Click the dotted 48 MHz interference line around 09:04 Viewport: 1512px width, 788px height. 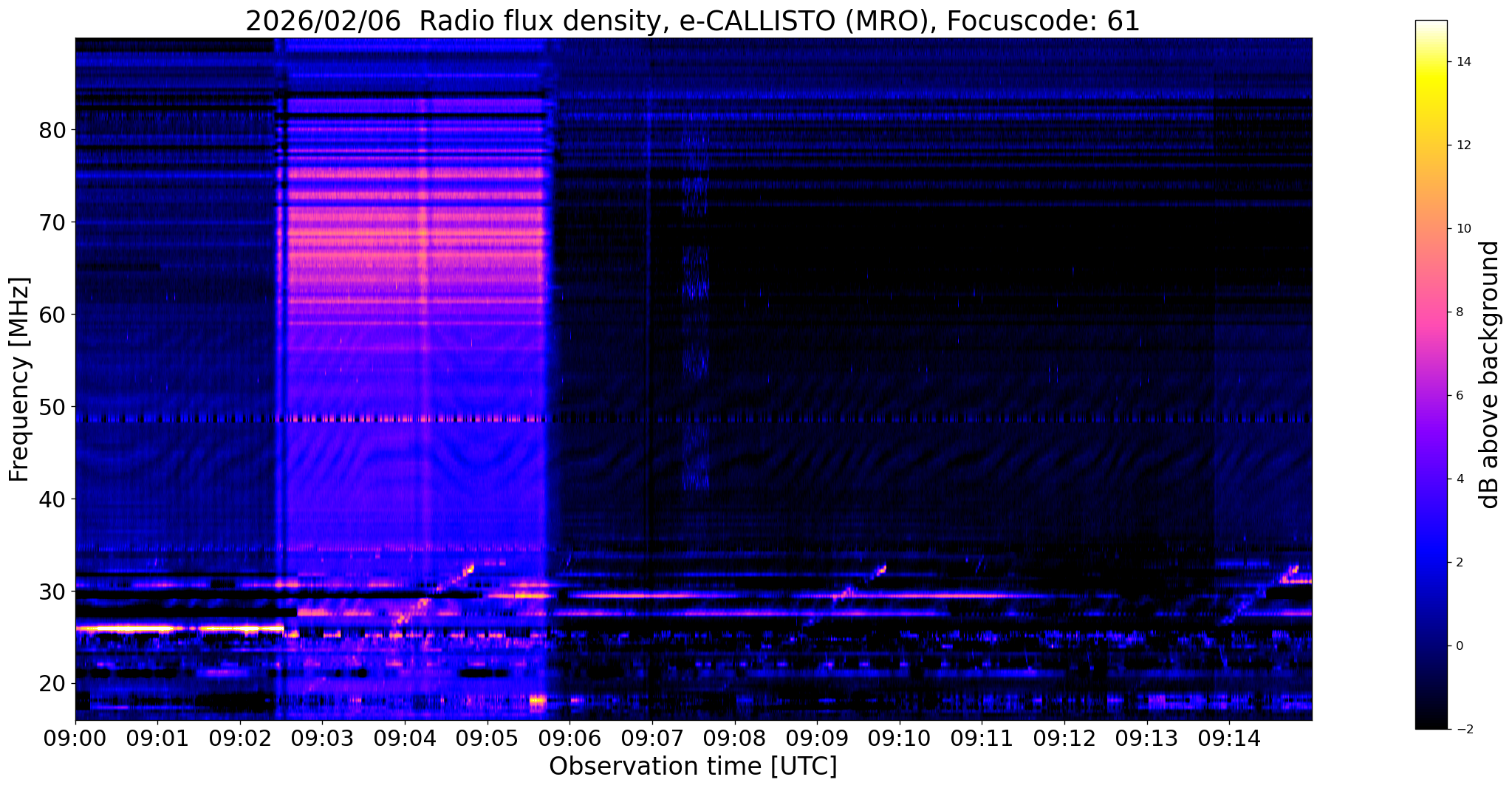[x=405, y=419]
